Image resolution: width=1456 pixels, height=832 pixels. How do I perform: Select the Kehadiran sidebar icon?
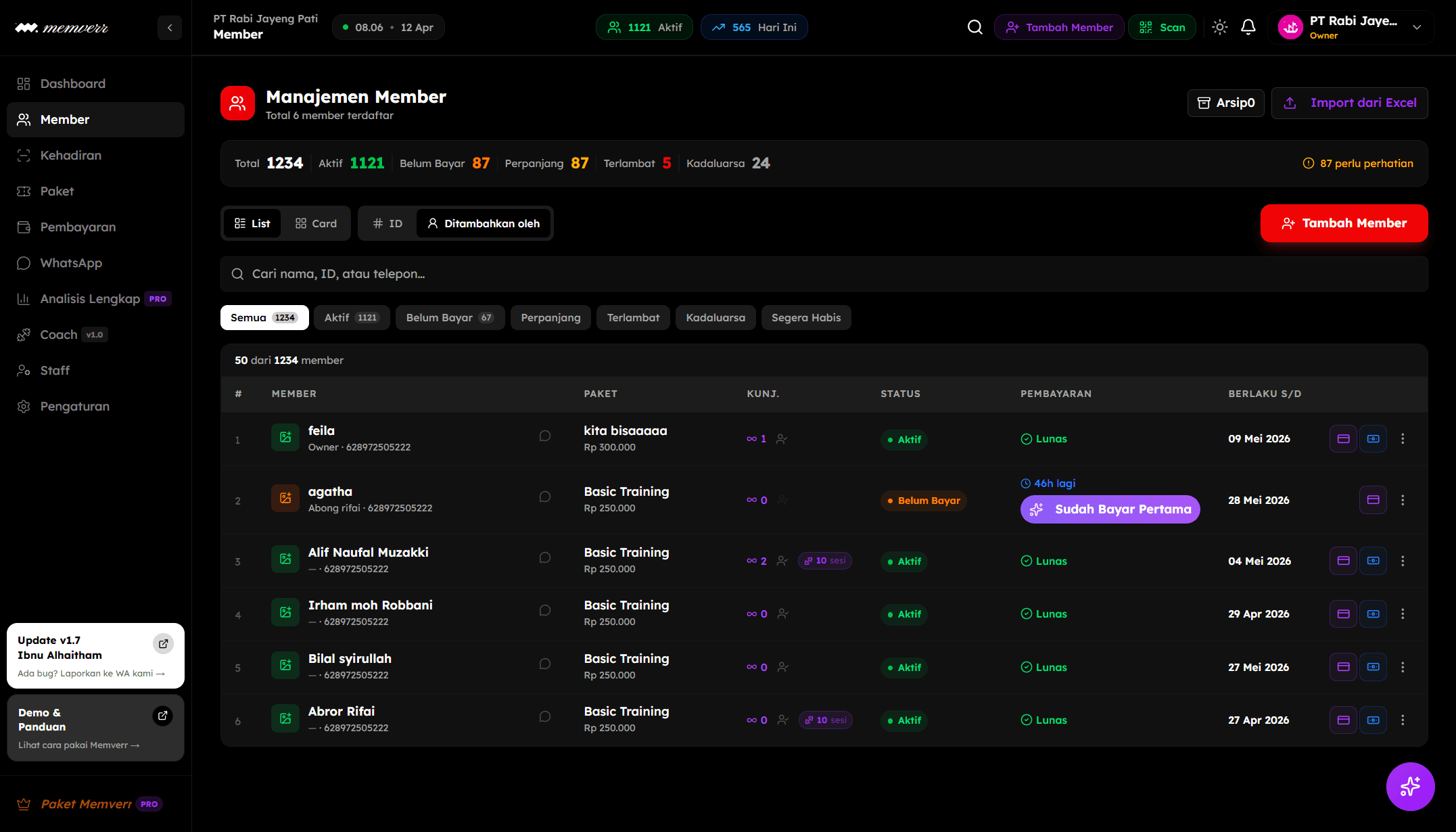[x=24, y=155]
